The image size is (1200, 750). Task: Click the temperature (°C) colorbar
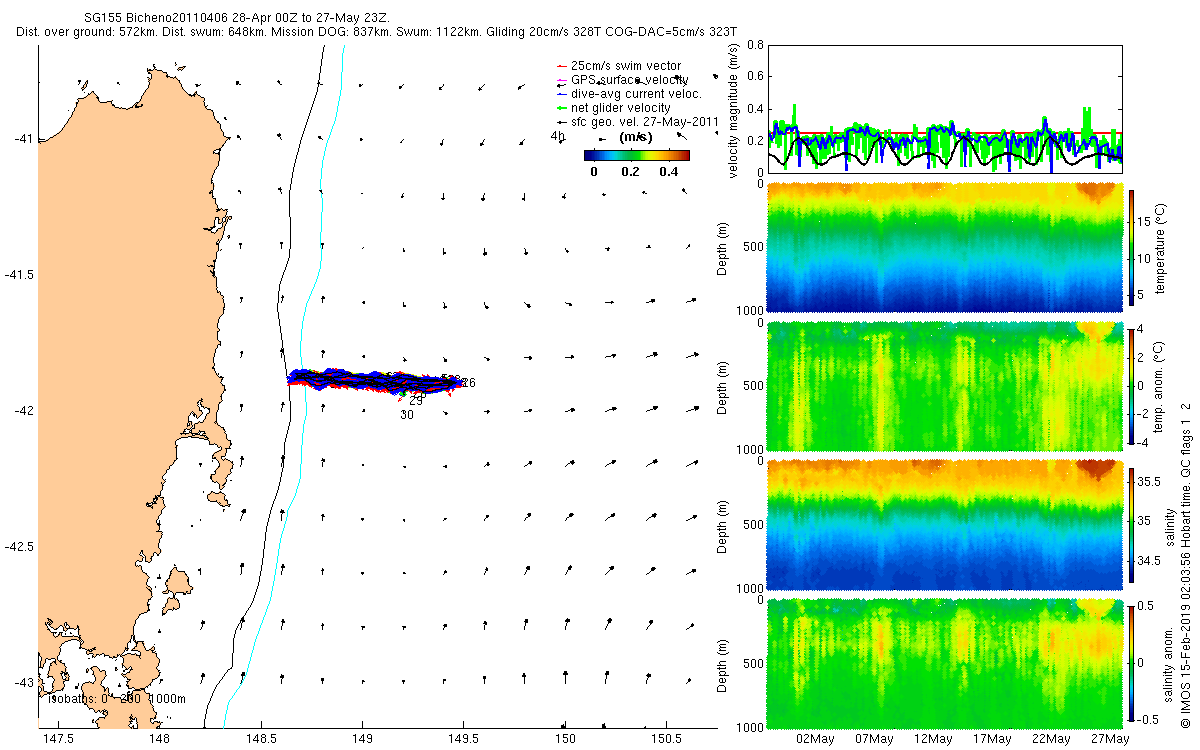coord(1132,247)
